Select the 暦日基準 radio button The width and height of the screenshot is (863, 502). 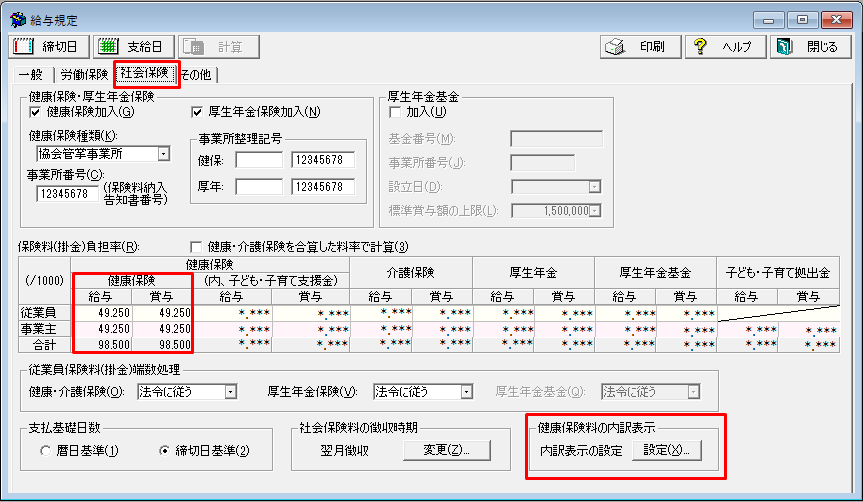pos(46,451)
